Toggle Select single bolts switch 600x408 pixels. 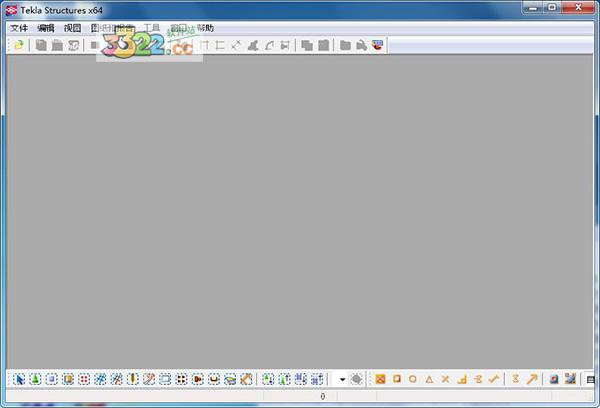point(198,379)
